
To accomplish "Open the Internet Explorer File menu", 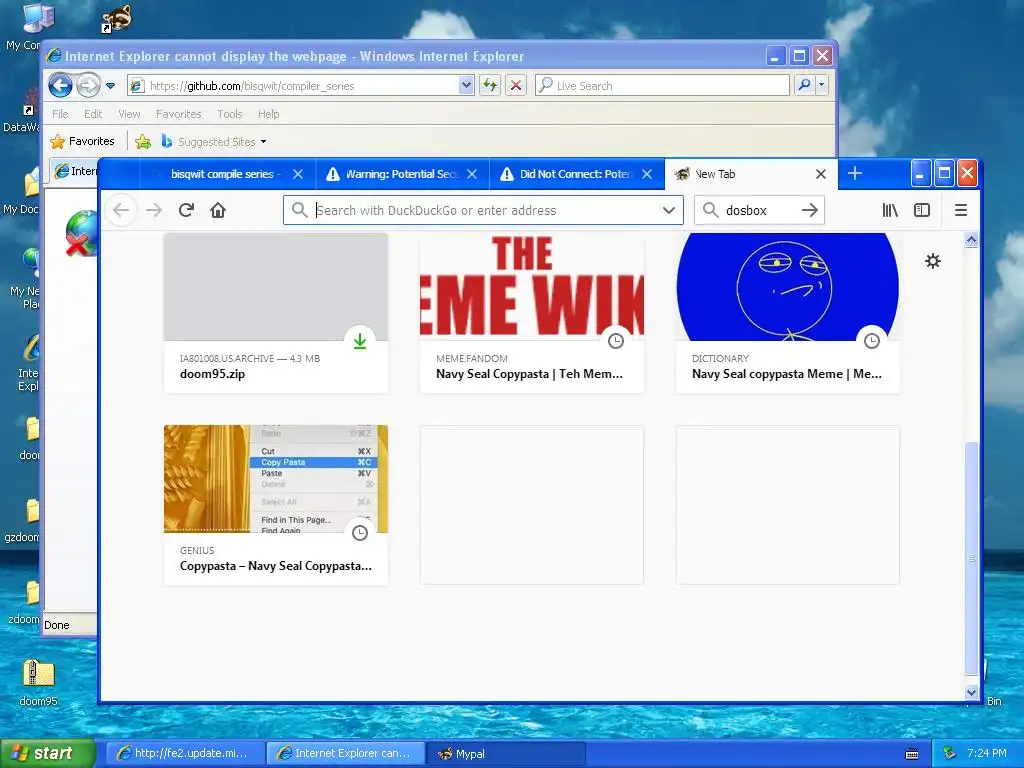I will 60,114.
